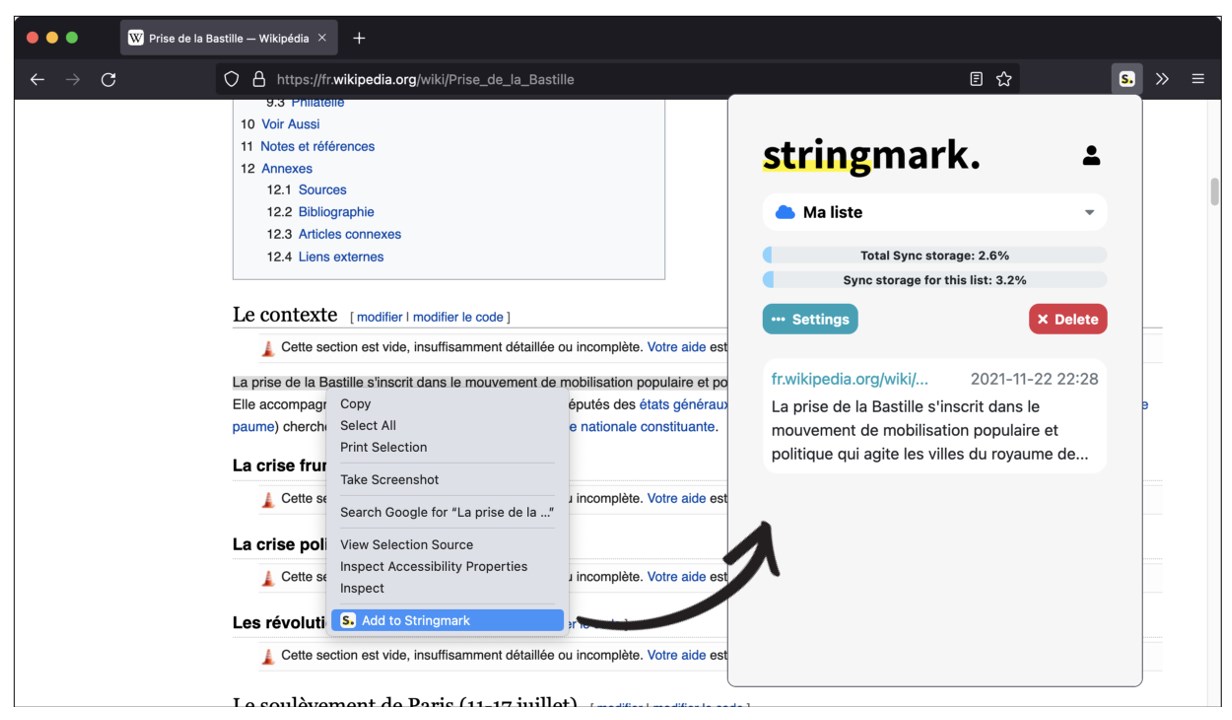Reload the page with refresh icon
Viewport: 1232px width, 720px height.
pos(108,79)
